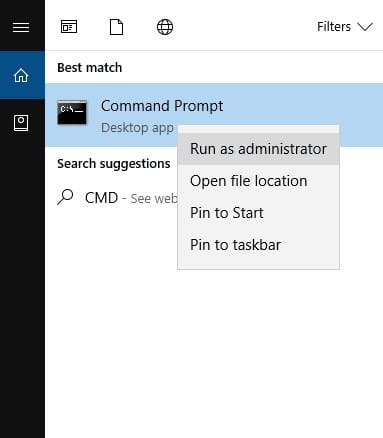Open the Home sidebar icon
The height and width of the screenshot is (438, 383).
click(21, 75)
